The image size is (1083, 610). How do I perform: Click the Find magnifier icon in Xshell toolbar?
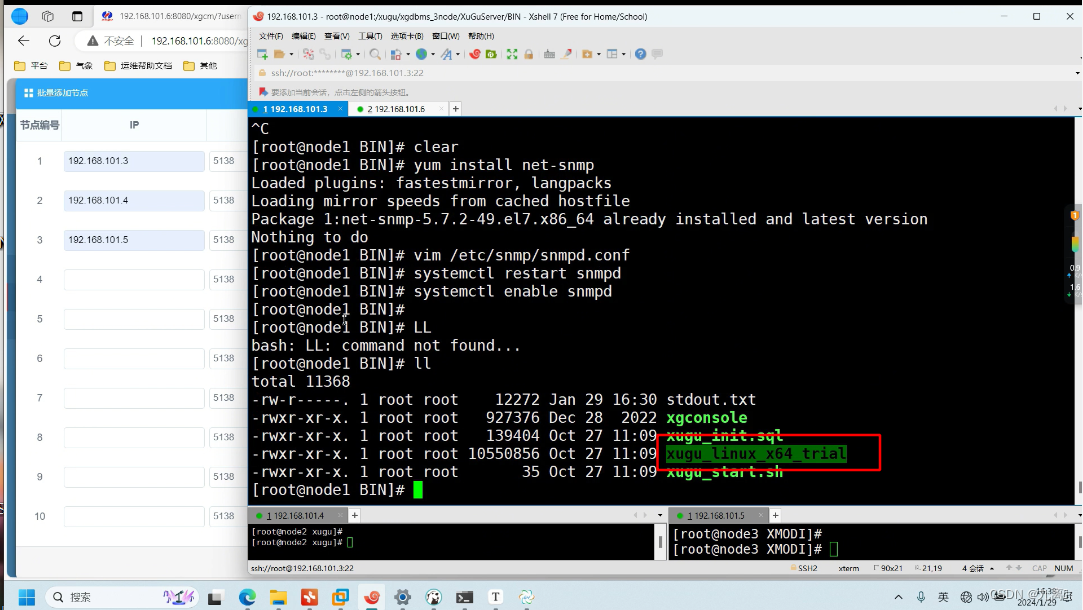click(375, 54)
